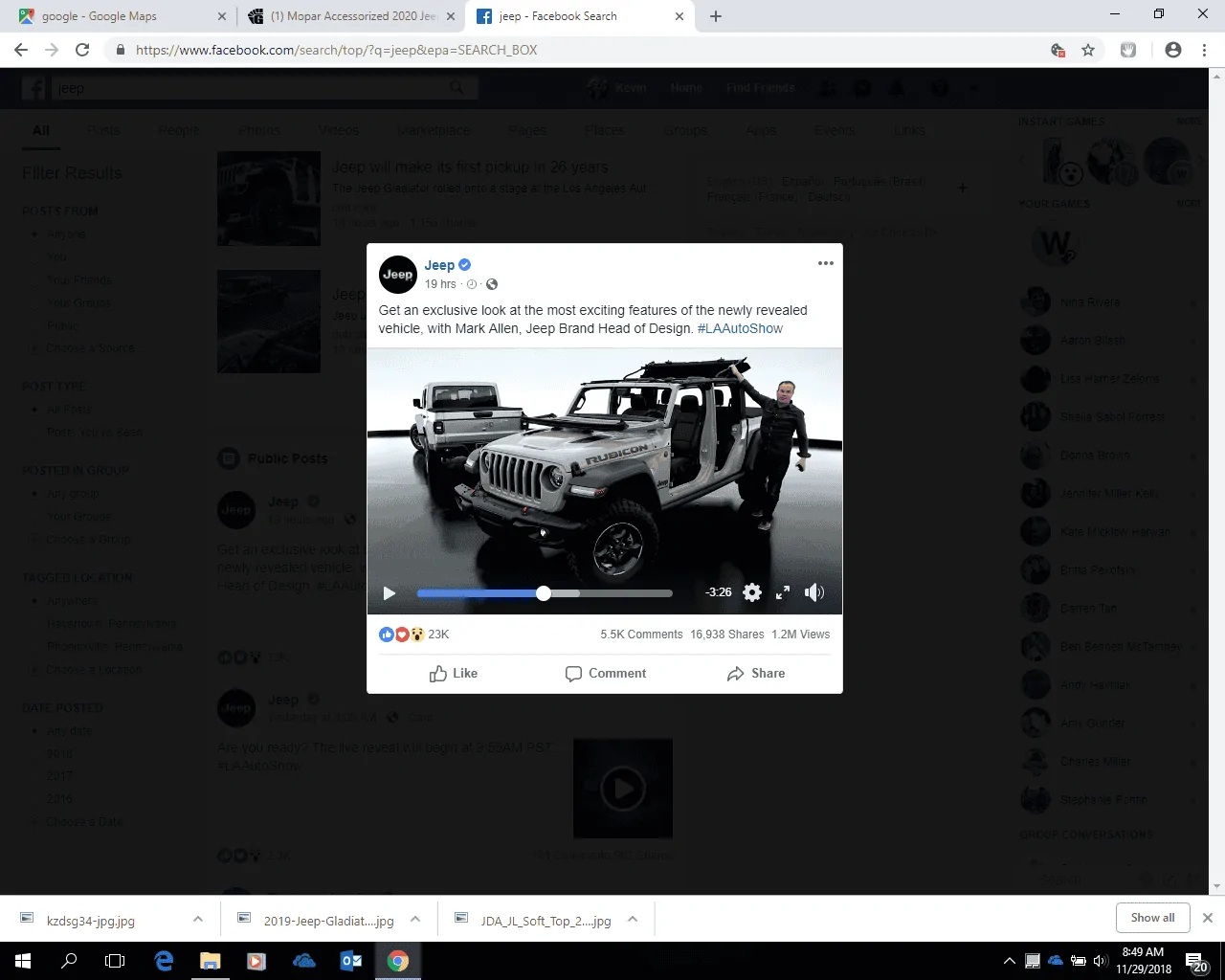Select the 2017 date posted radio
This screenshot has height=980, width=1225.
click(35, 776)
